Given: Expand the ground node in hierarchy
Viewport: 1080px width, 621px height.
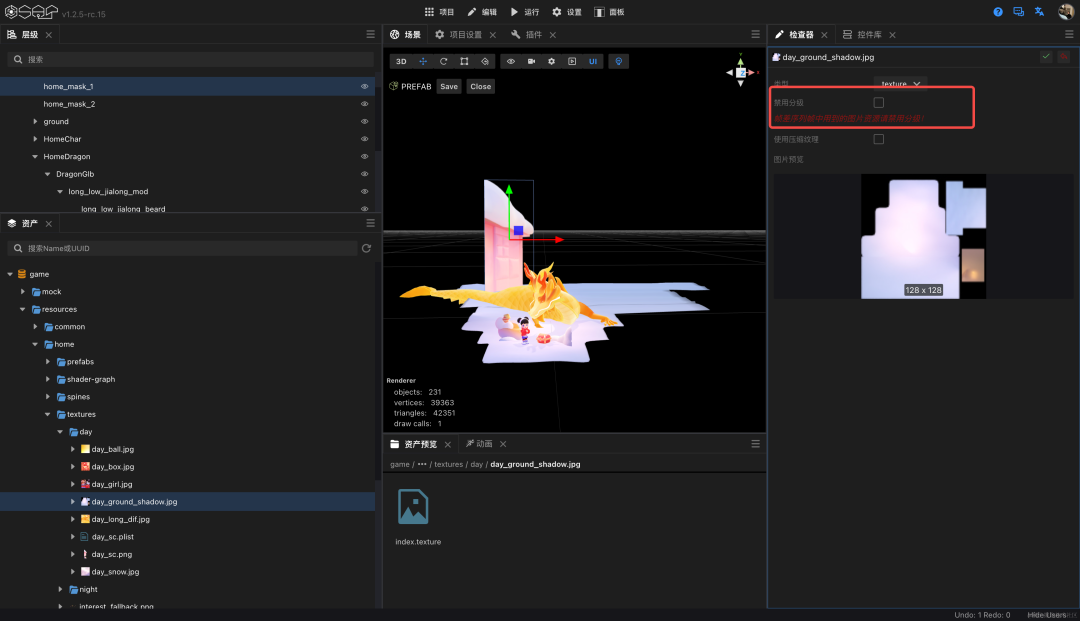Looking at the screenshot, I should click(x=35, y=121).
